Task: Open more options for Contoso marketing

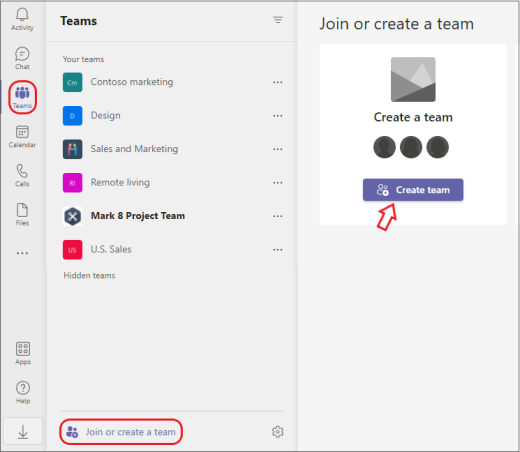Action: click(x=278, y=82)
